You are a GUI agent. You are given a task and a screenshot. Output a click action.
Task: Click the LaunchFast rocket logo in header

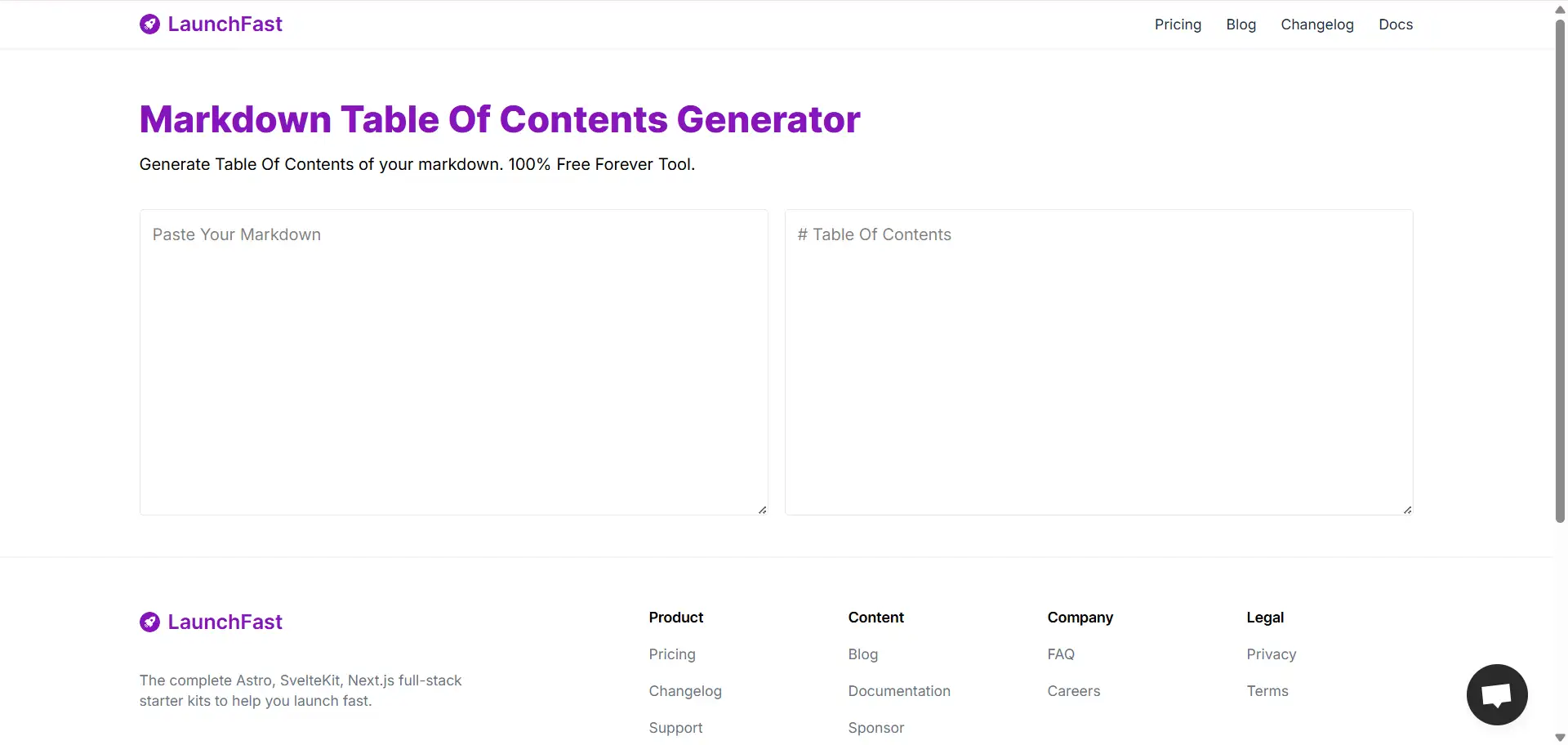(149, 25)
